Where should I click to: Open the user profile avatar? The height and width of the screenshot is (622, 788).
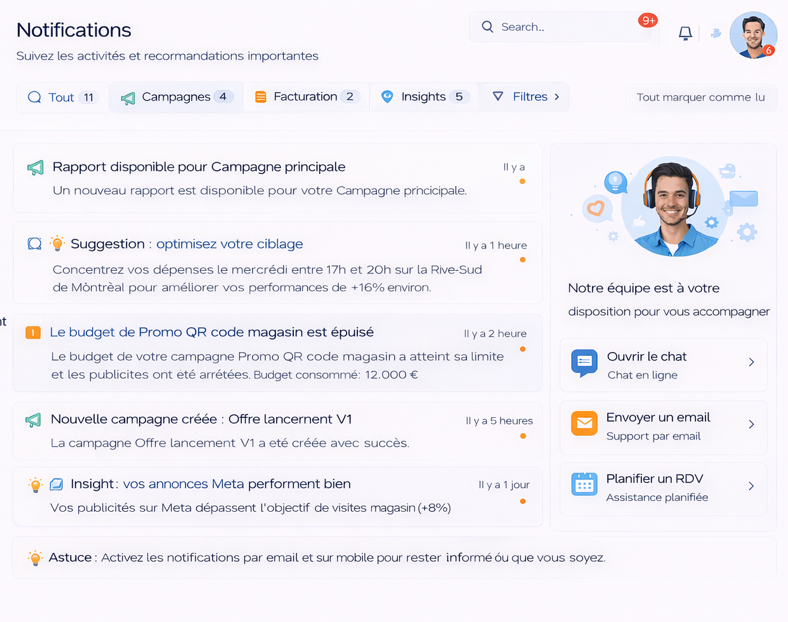pos(752,35)
